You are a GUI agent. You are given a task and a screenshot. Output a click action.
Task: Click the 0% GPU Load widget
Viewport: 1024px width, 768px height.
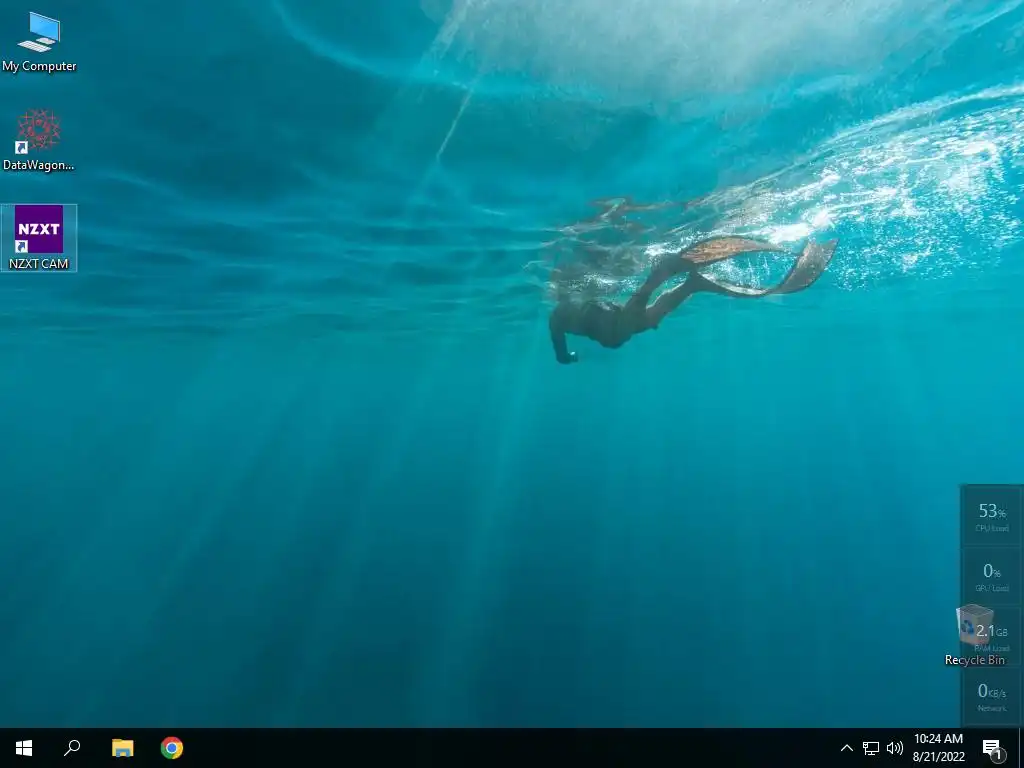click(x=991, y=576)
